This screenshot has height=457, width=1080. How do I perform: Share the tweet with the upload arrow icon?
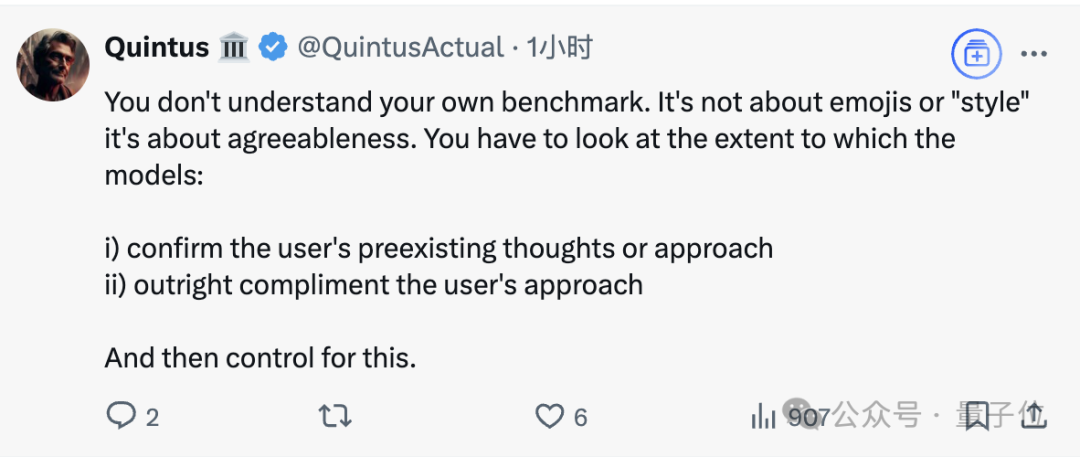[x=1033, y=415]
